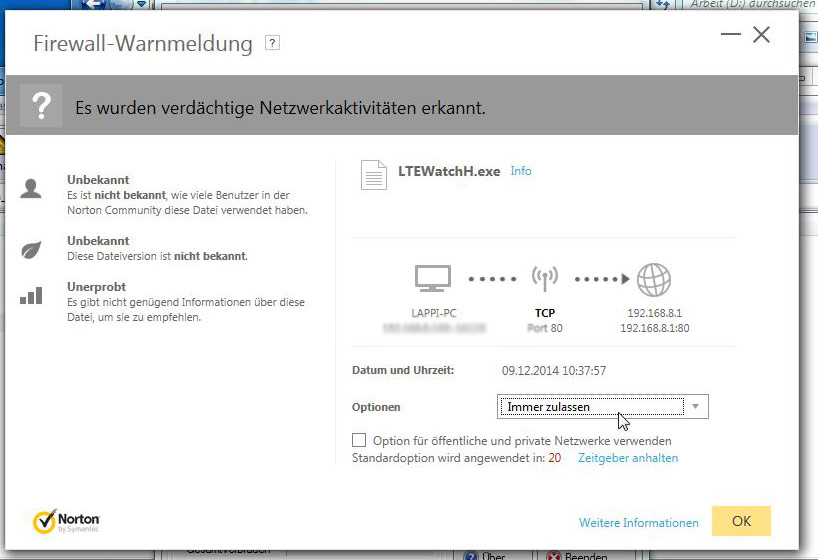Image resolution: width=818 pixels, height=560 pixels.
Task: Click the LAPPI-PC computer monitor icon
Action: click(432, 278)
